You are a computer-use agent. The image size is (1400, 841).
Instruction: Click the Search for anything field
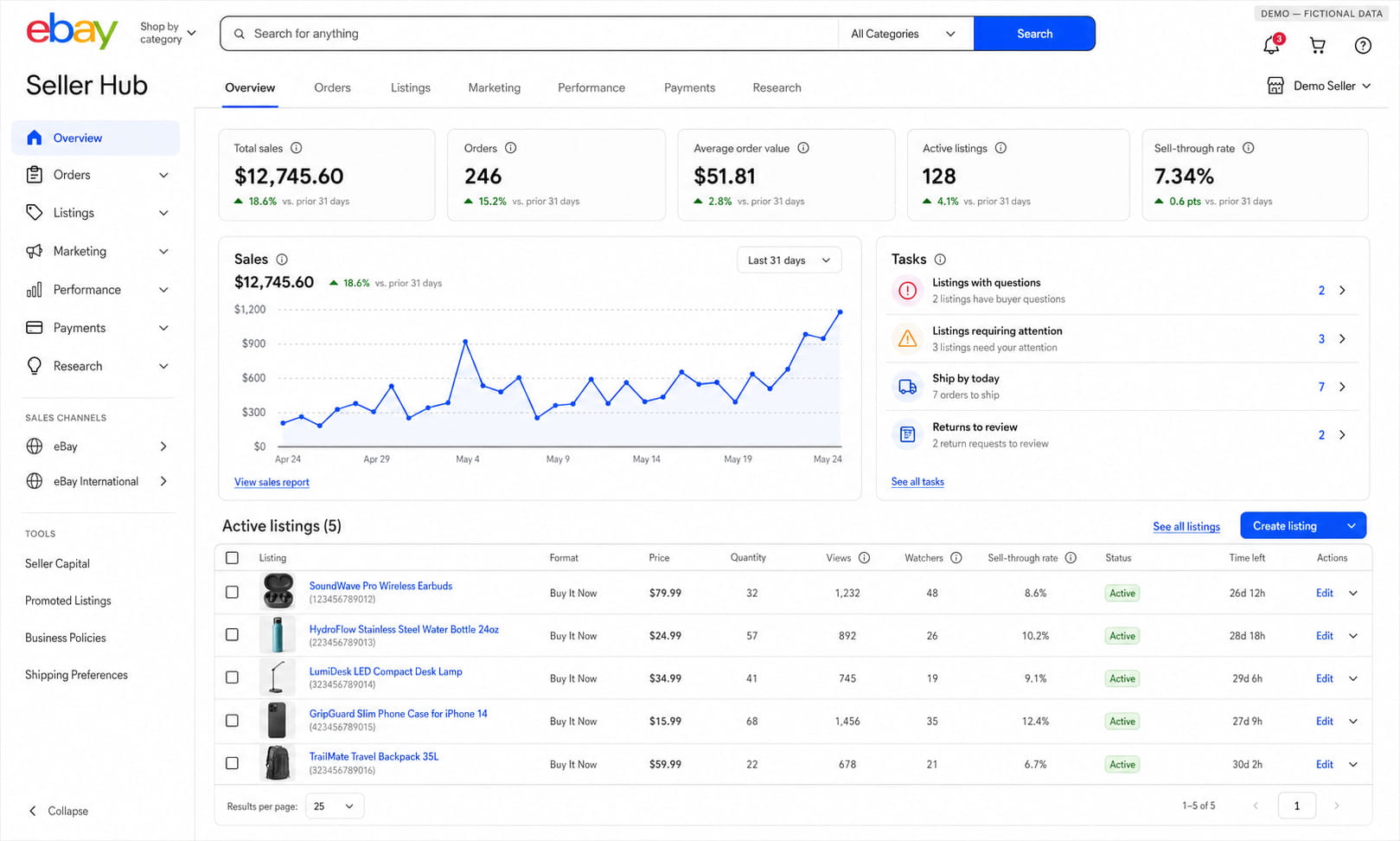pos(529,34)
